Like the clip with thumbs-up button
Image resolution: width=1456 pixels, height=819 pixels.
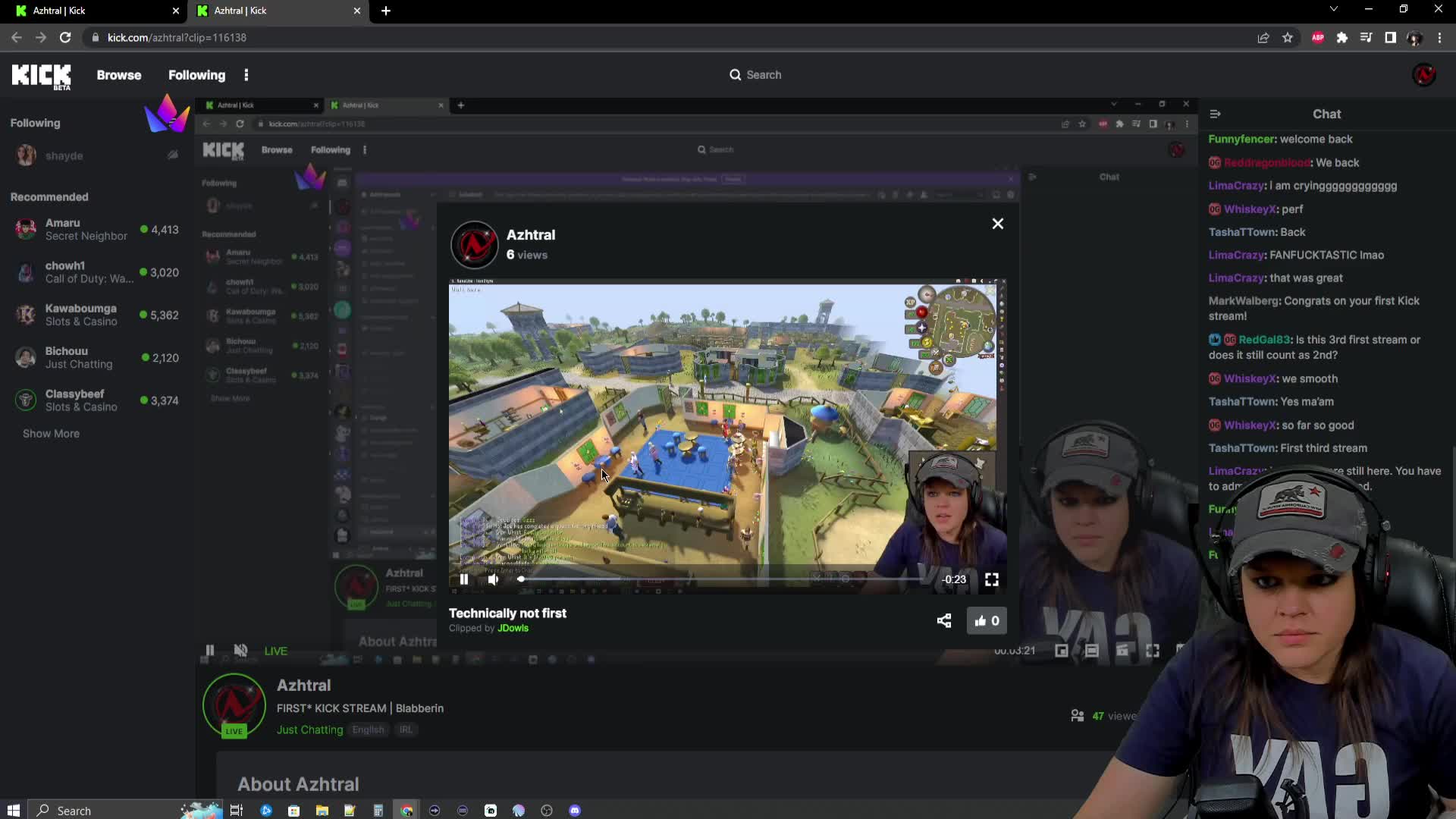(x=987, y=620)
